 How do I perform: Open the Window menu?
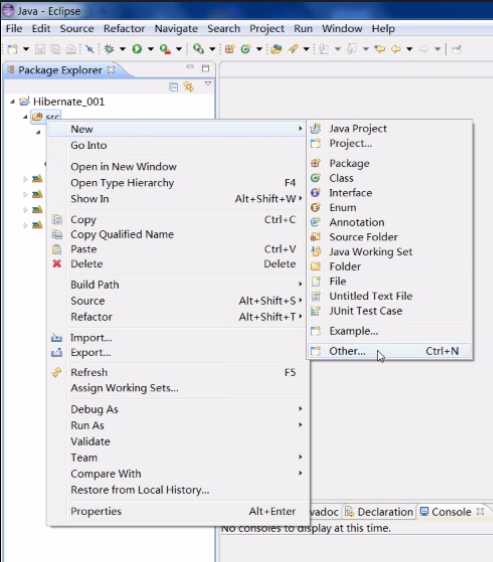pyautogui.click(x=342, y=28)
